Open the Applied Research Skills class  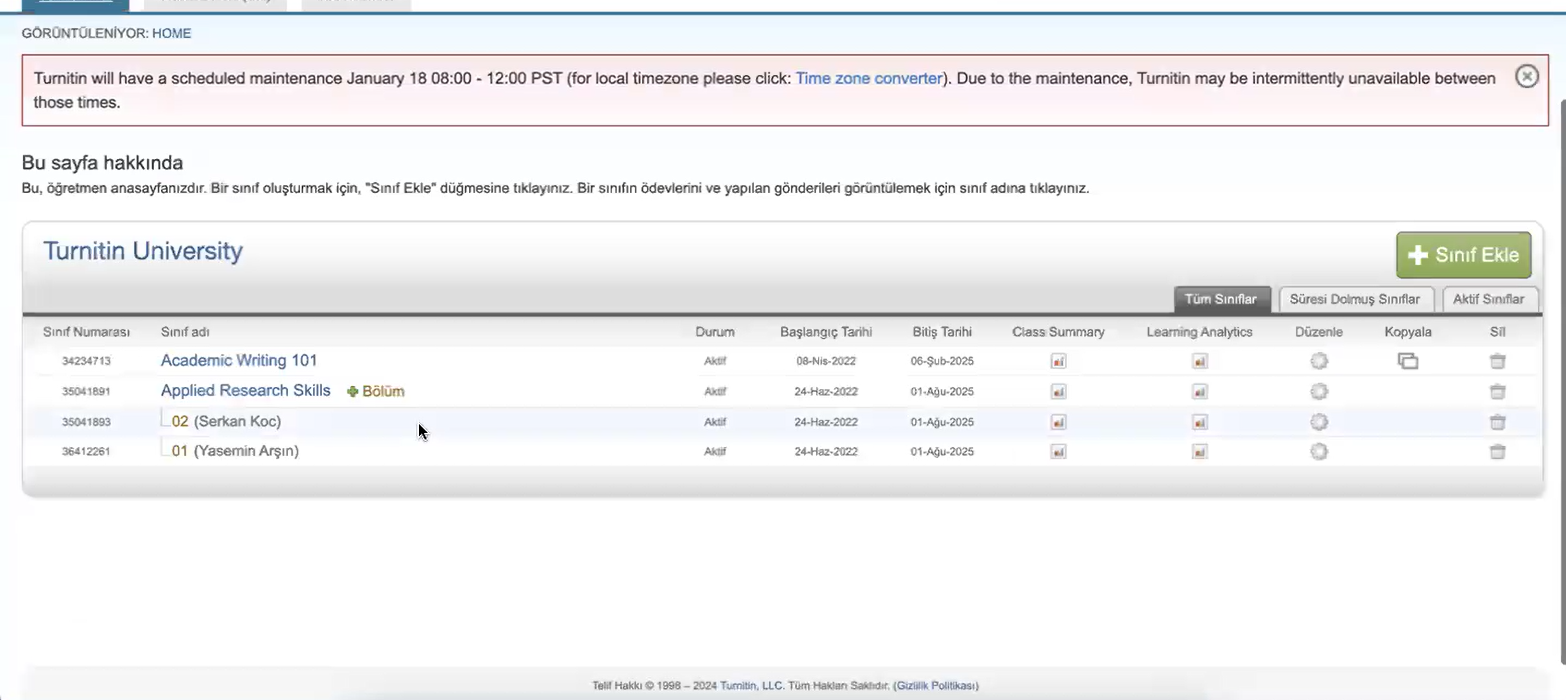(245, 391)
